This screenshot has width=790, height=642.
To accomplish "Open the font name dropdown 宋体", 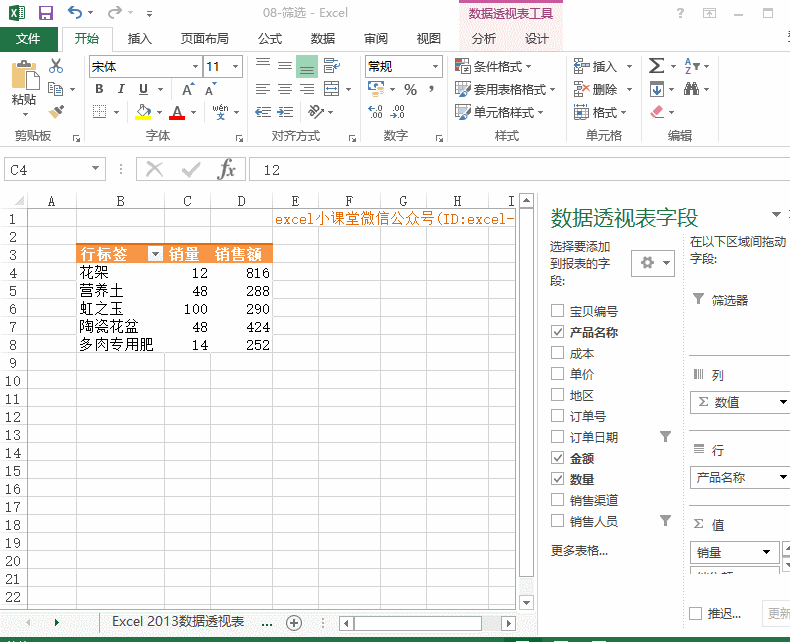I will point(195,67).
